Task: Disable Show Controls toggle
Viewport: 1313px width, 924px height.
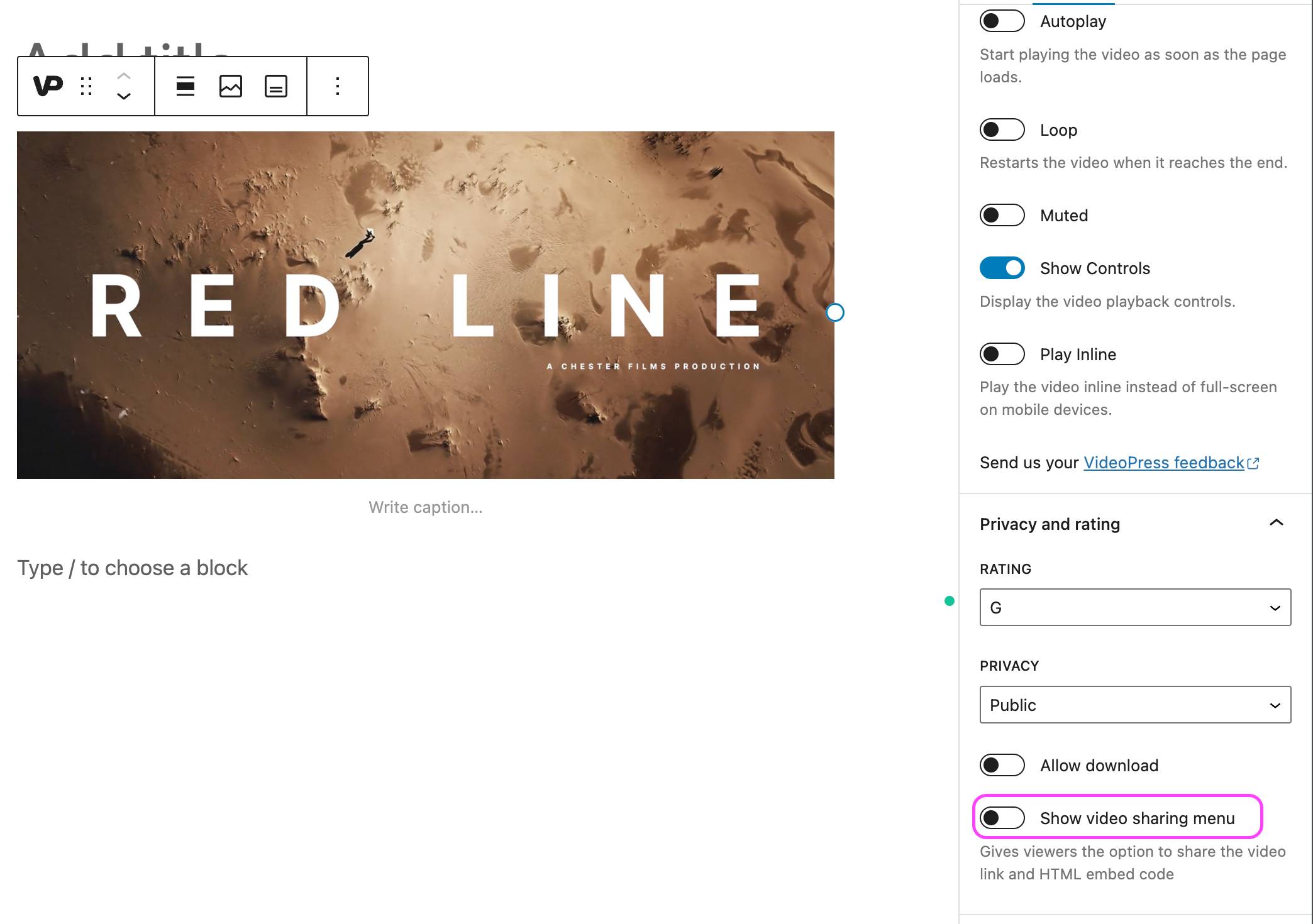Action: pos(1002,268)
